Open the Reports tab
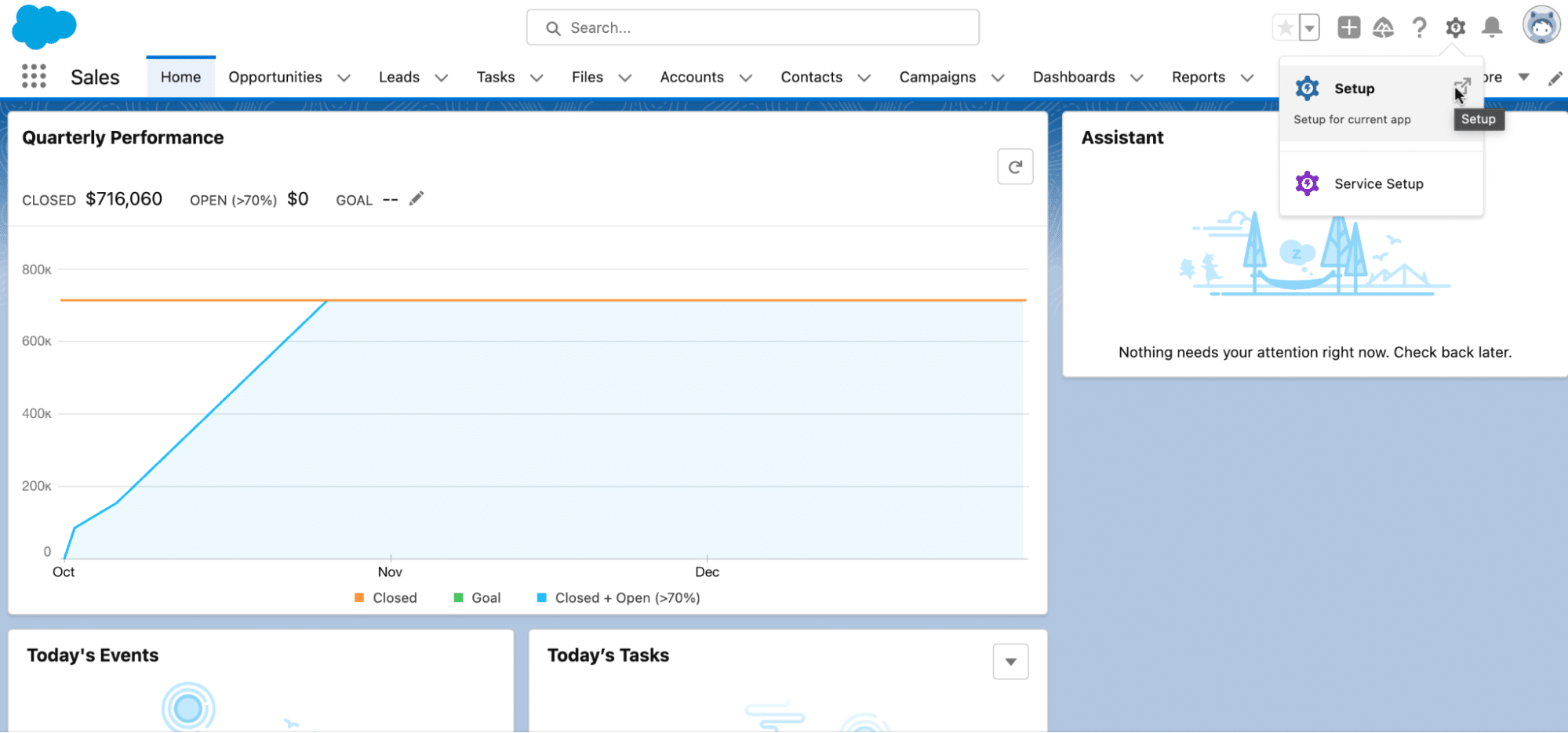The height and width of the screenshot is (733, 1568). (1199, 77)
